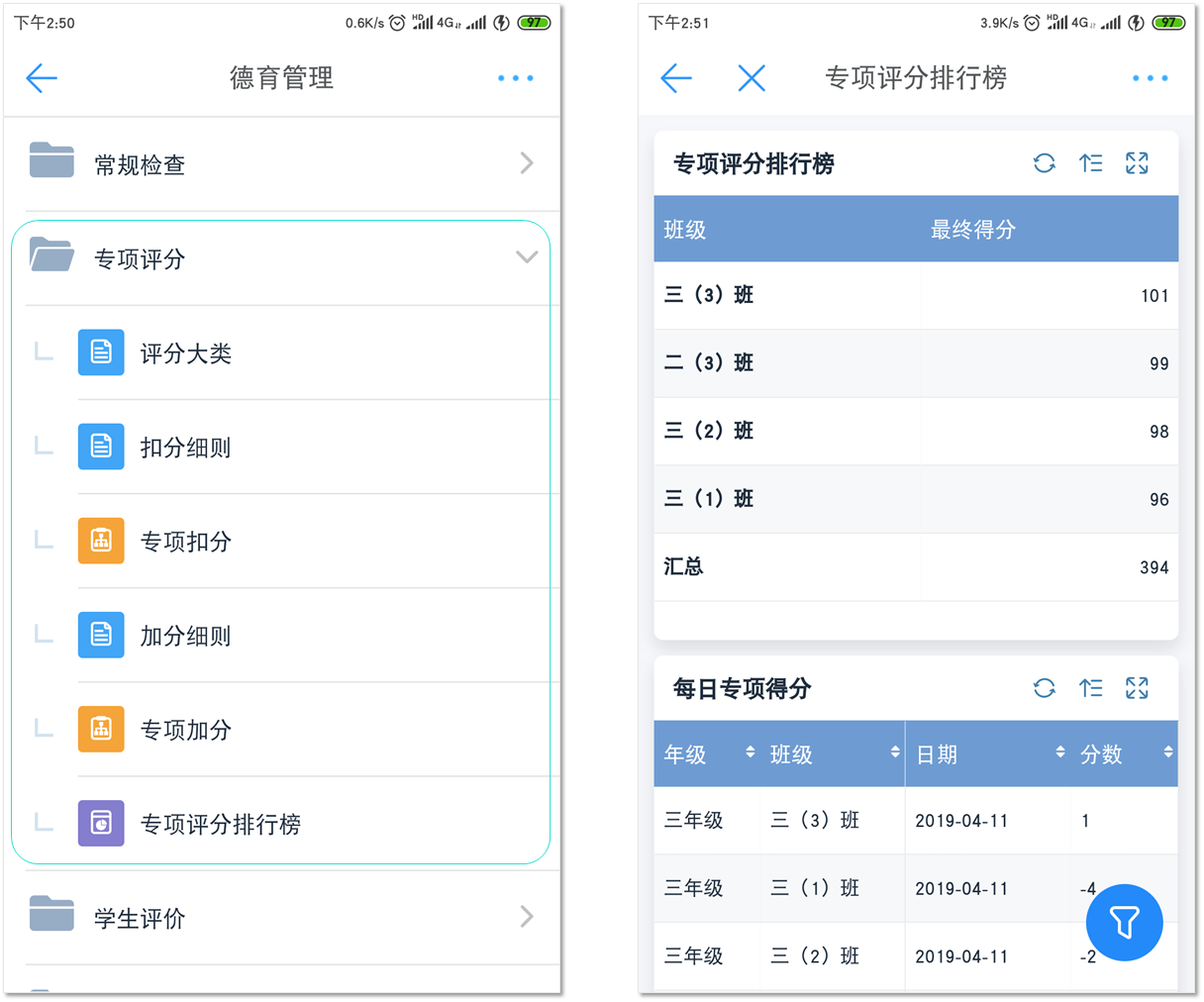
Task: Select the 二（3）班 ranking row
Action: coord(916,363)
